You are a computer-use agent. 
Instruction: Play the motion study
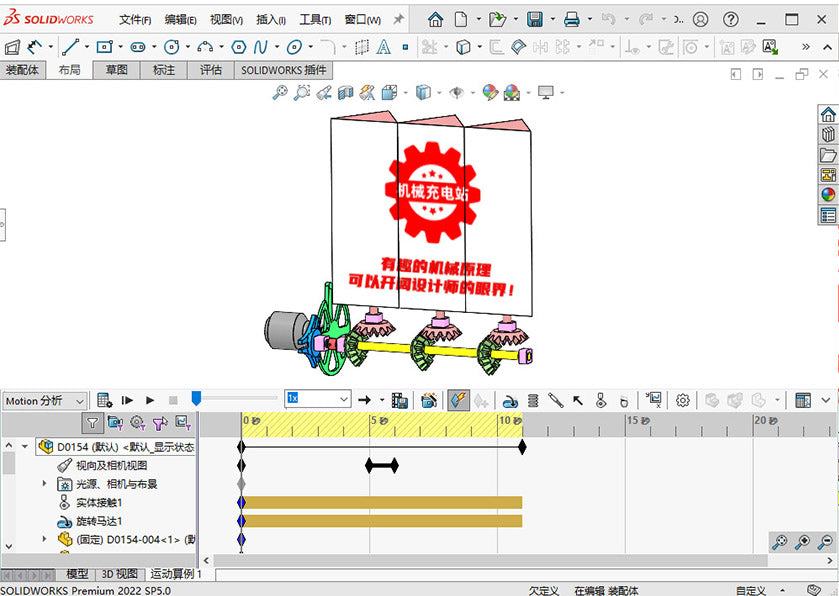(x=150, y=400)
